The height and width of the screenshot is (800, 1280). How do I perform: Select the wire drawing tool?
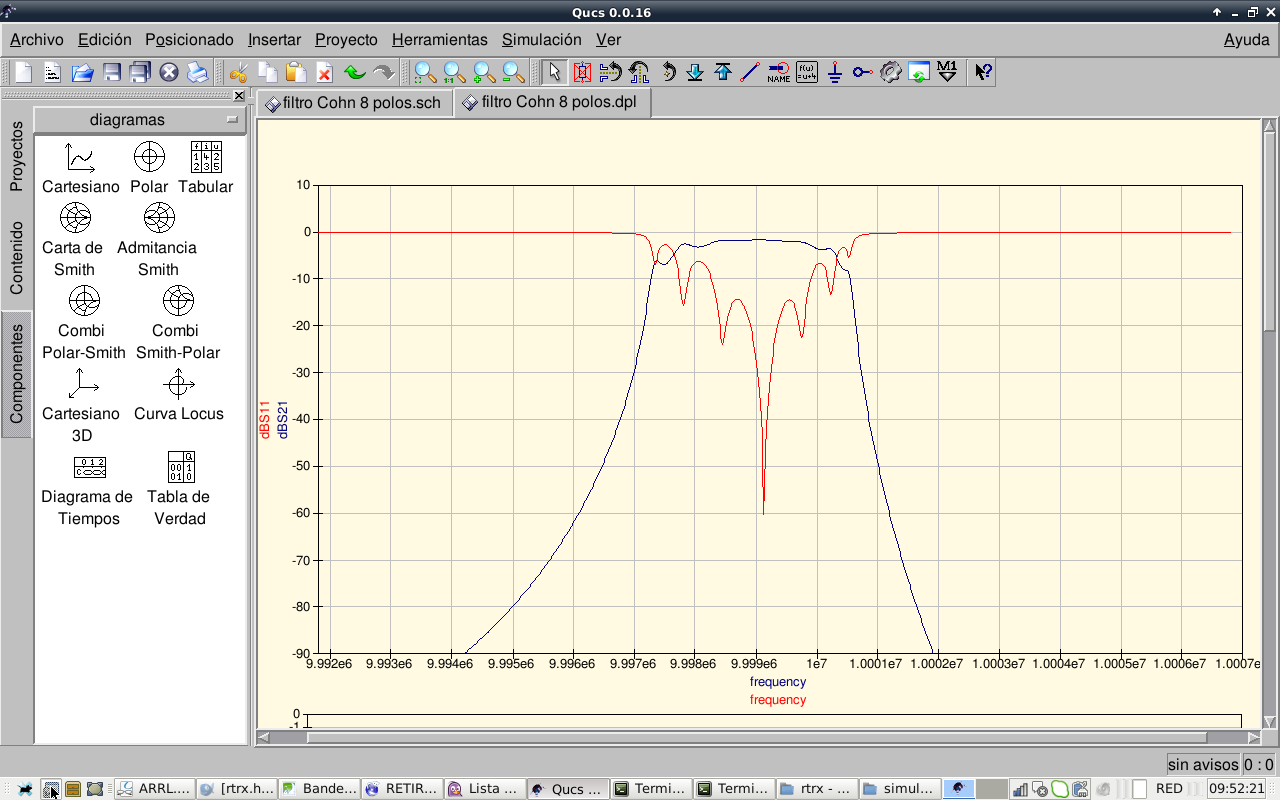pos(750,72)
